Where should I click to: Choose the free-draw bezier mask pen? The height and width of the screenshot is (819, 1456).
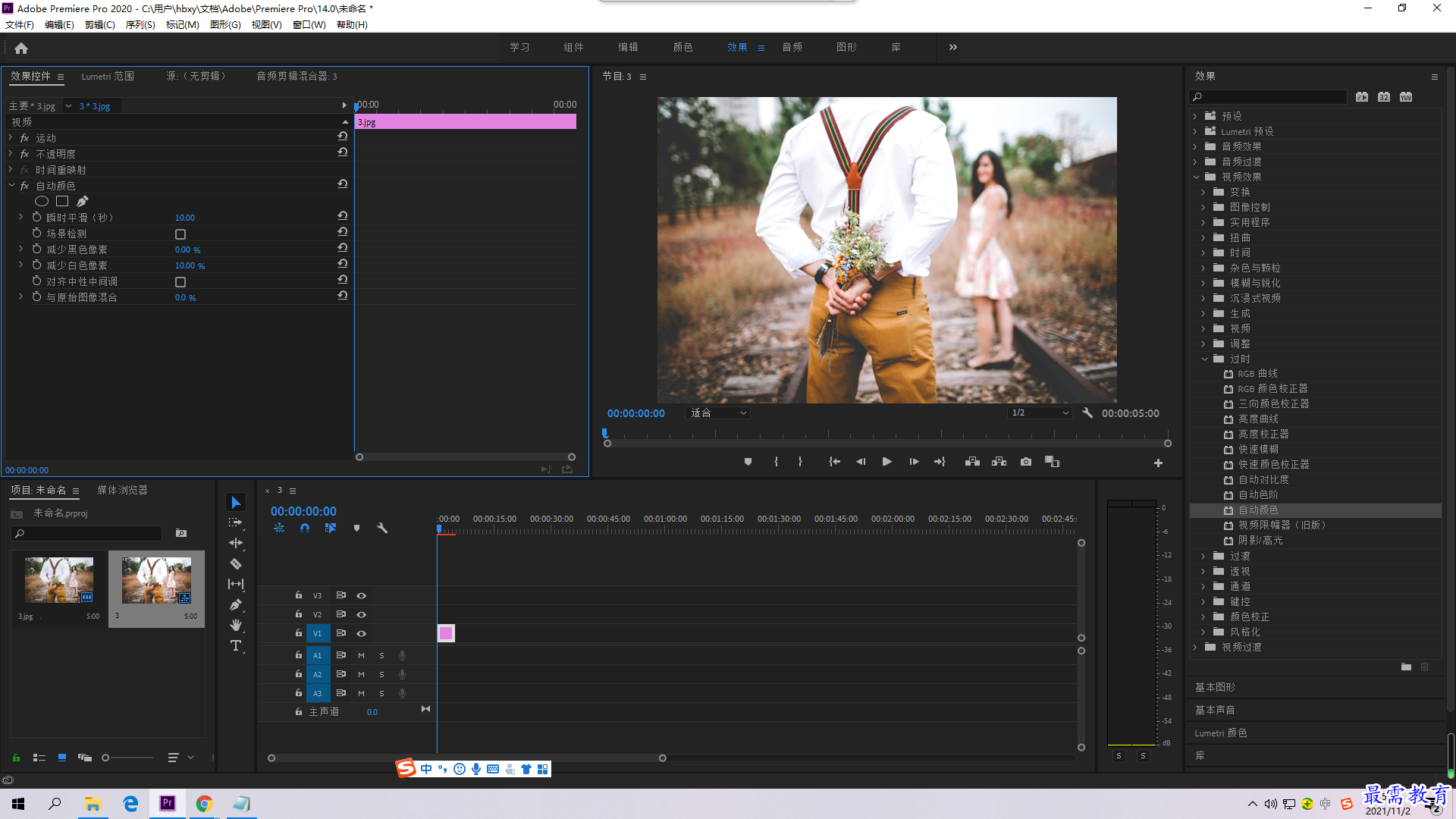[83, 201]
